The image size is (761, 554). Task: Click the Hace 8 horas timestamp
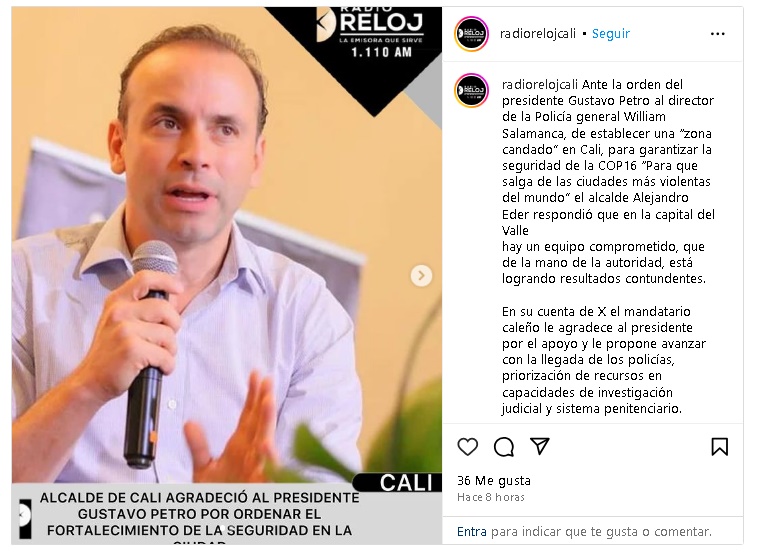(491, 497)
